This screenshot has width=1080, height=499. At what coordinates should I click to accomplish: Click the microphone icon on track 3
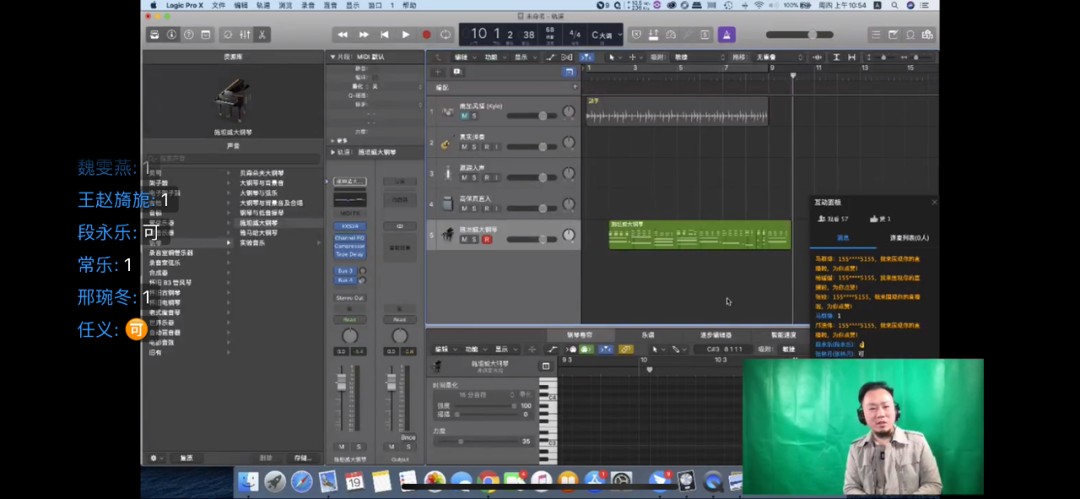coord(448,174)
